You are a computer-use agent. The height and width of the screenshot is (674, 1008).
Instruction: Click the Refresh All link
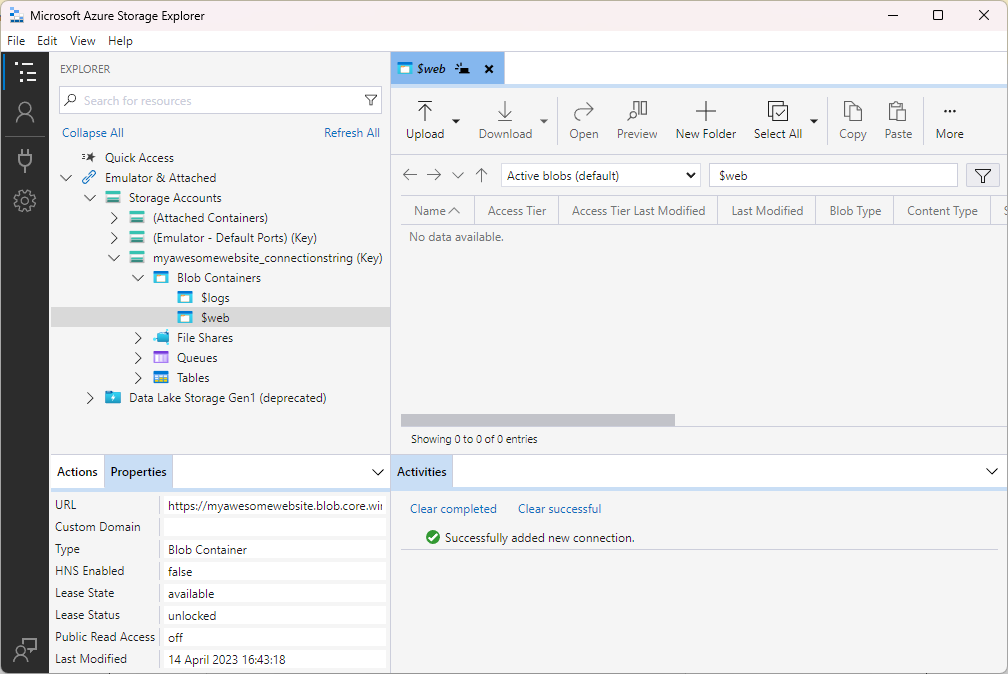coord(352,133)
